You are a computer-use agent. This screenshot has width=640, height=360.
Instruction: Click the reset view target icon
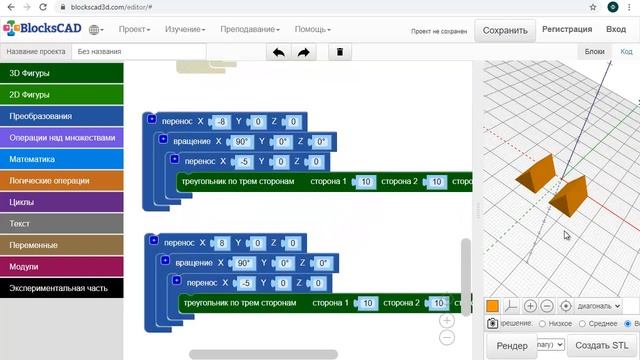point(566,306)
